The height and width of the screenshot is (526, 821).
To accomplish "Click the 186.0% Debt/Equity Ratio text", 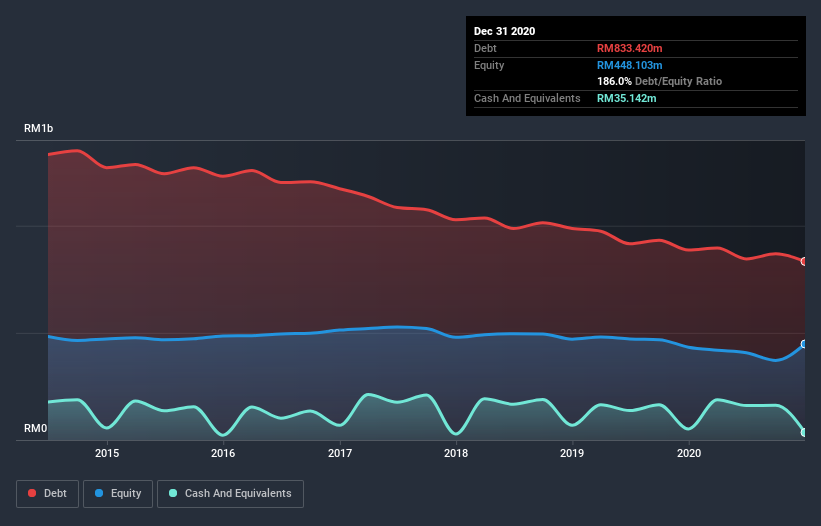I will pyautogui.click(x=659, y=81).
